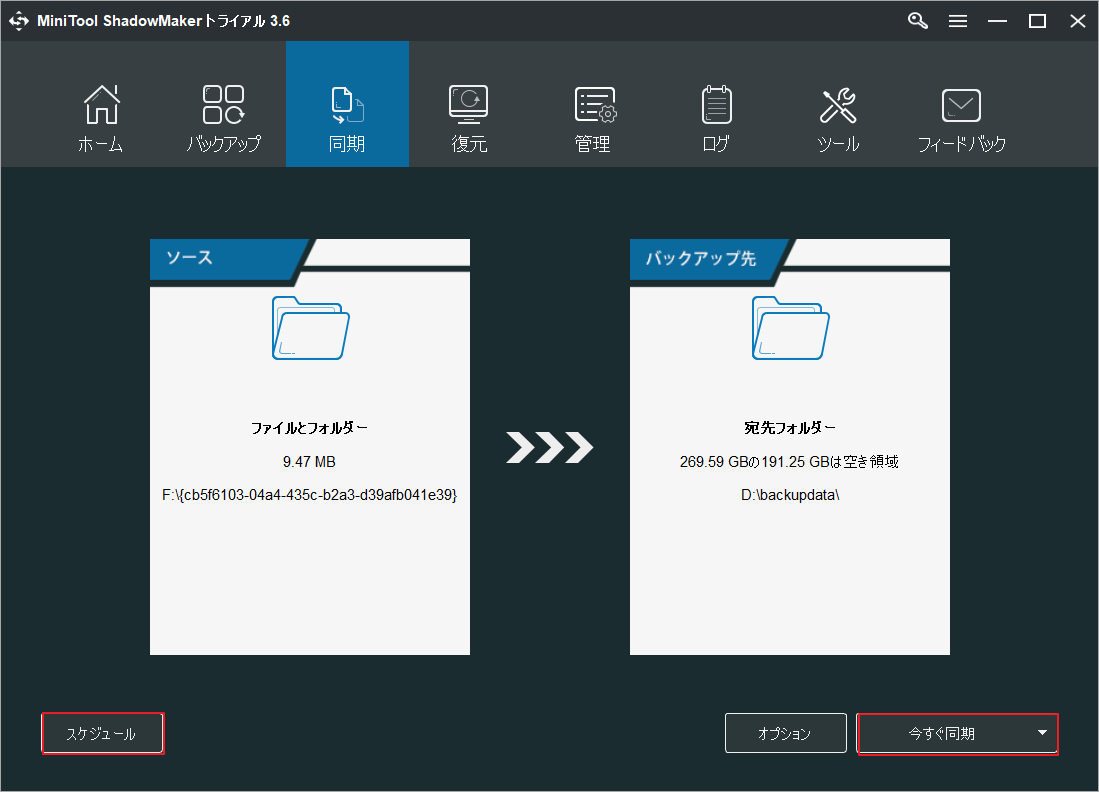Image resolution: width=1099 pixels, height=792 pixels.
Task: Open the オプション options button
Action: (786, 733)
